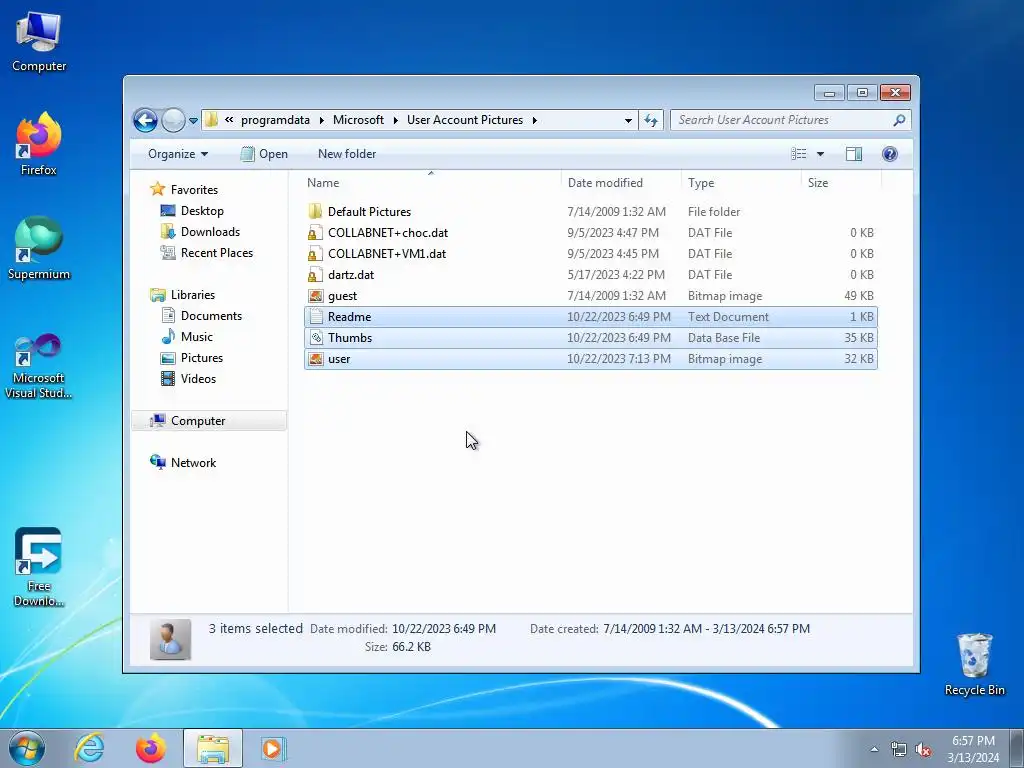Open the More options view arrow
The height and width of the screenshot is (768, 1024).
point(820,154)
